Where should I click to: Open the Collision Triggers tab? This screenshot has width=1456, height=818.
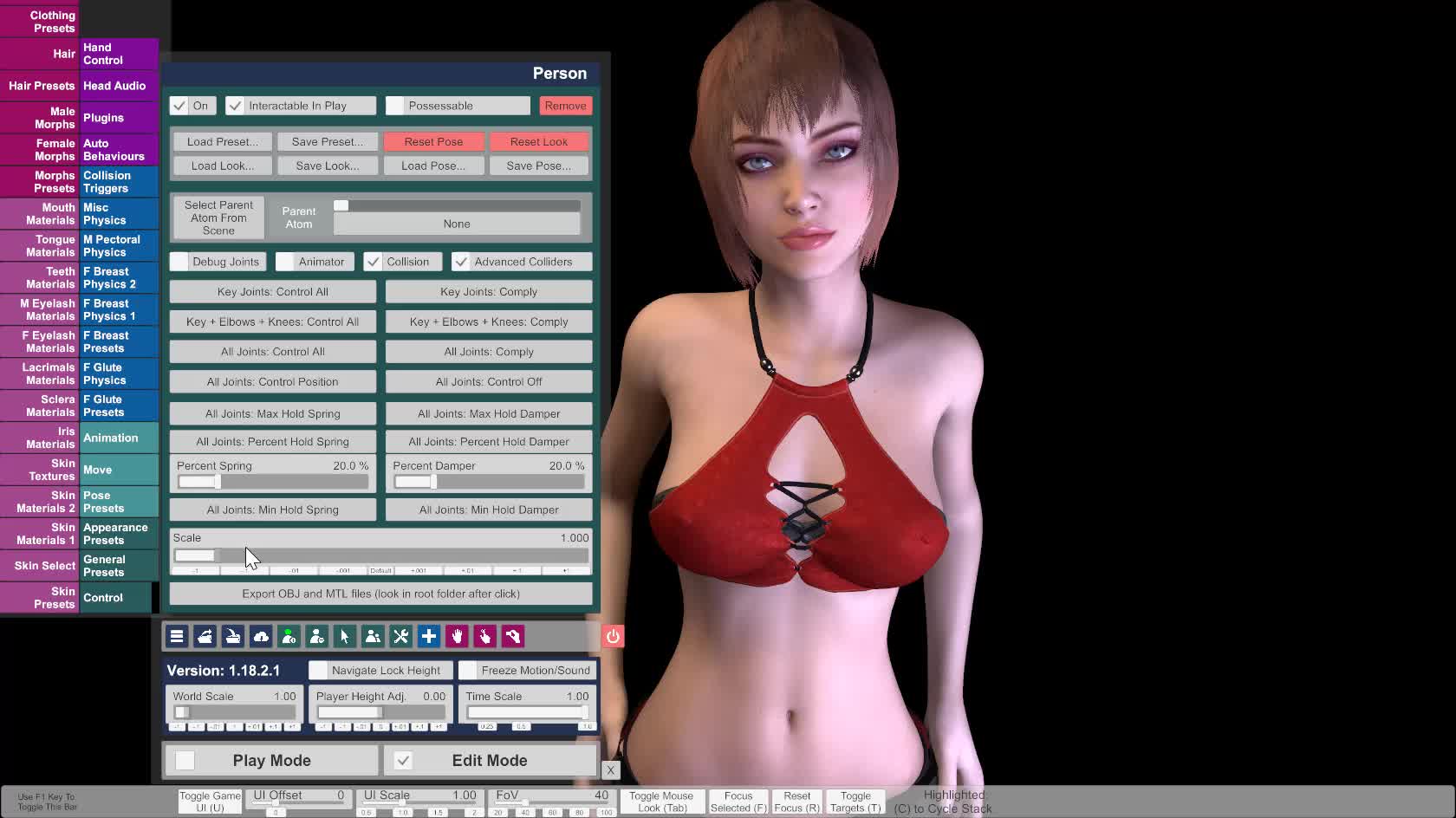click(119, 182)
